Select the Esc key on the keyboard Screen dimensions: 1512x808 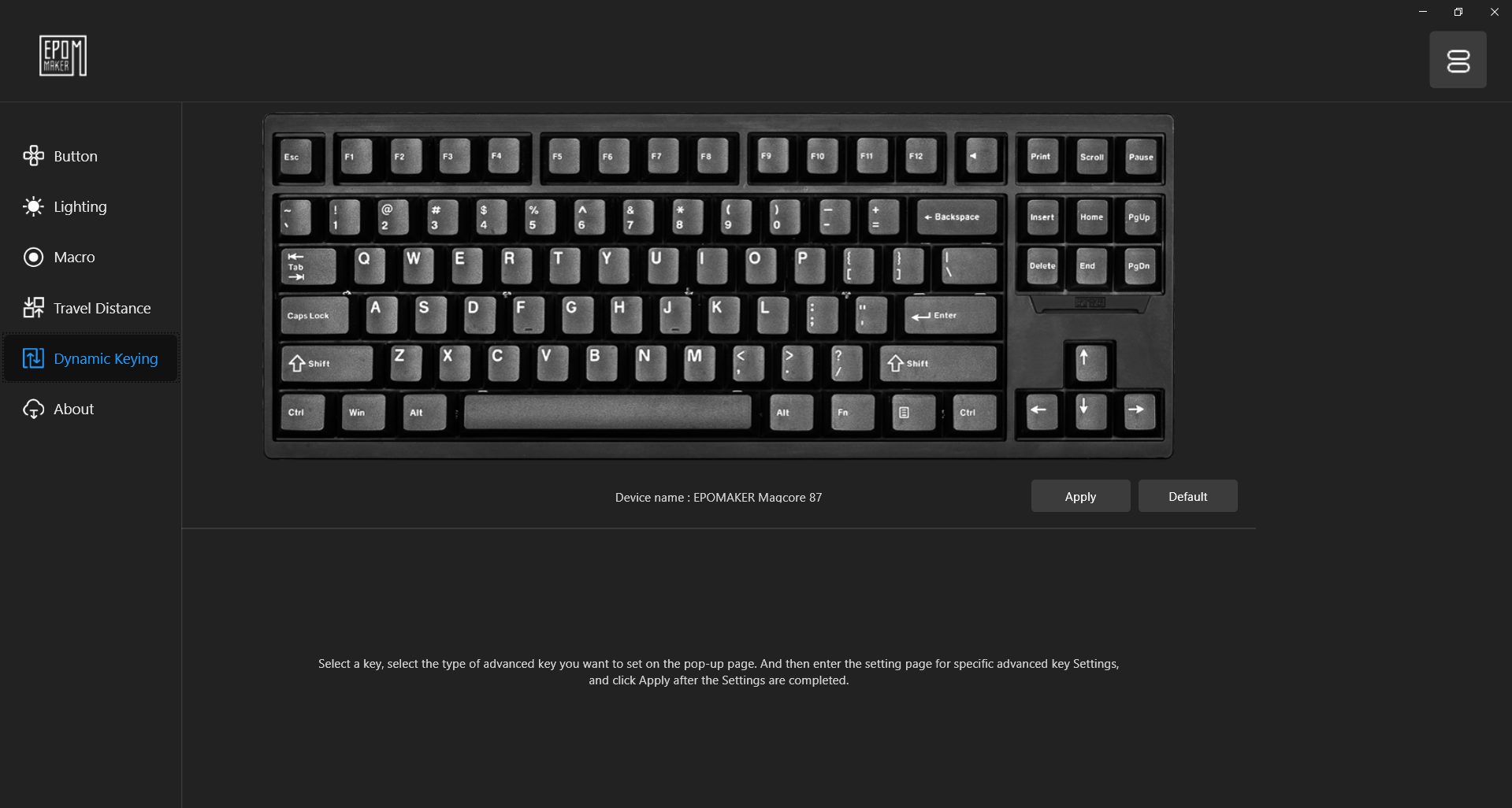coord(296,157)
